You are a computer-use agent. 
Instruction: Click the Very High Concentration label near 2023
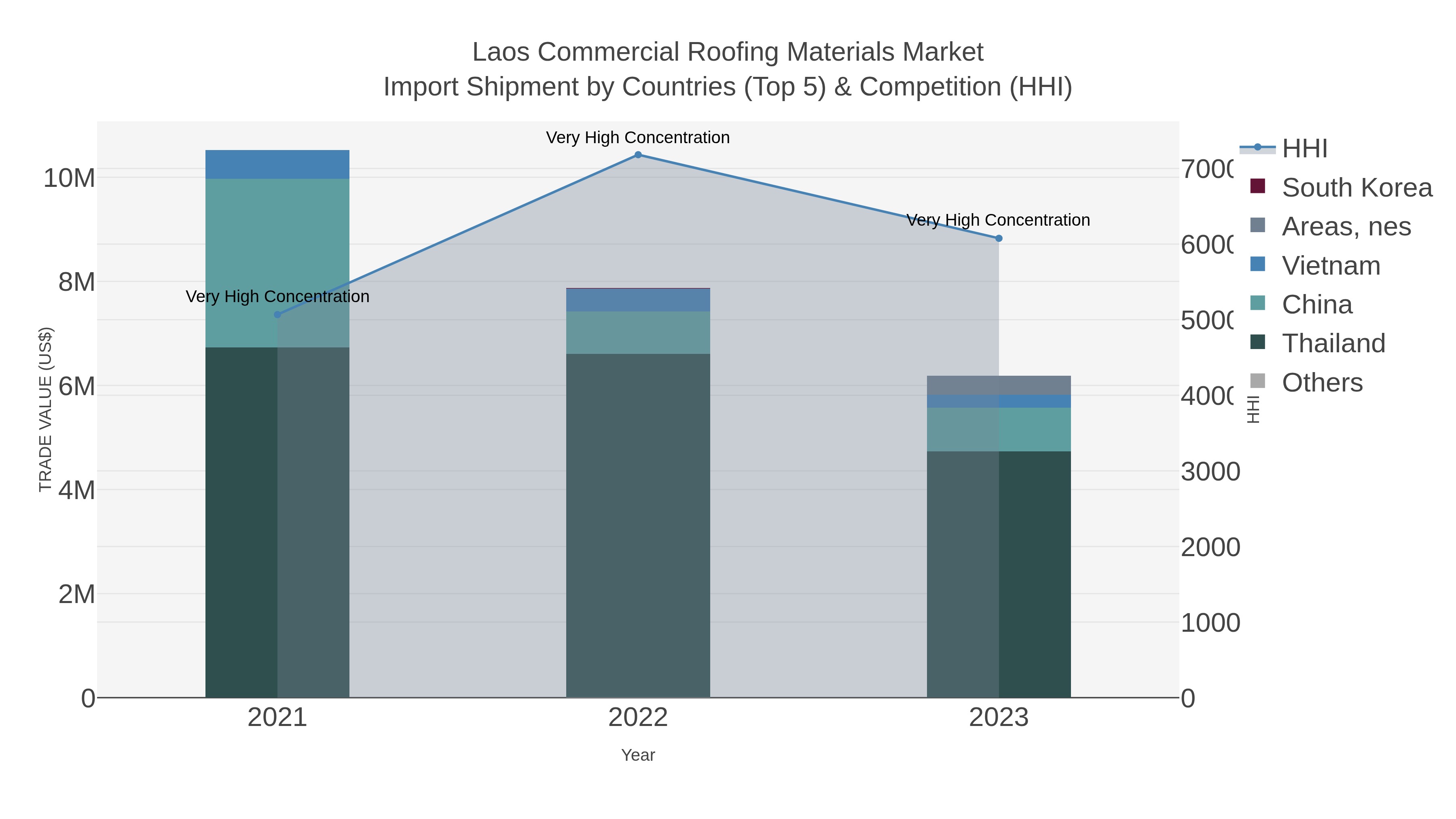pyautogui.click(x=998, y=220)
